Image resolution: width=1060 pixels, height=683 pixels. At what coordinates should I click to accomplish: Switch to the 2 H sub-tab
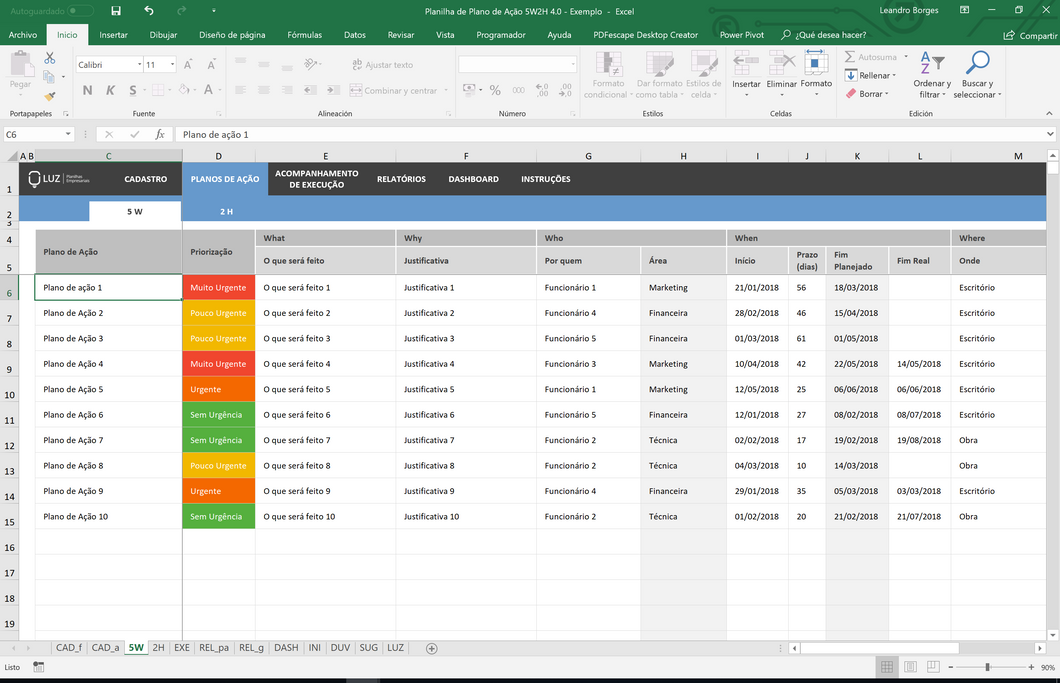(x=226, y=212)
